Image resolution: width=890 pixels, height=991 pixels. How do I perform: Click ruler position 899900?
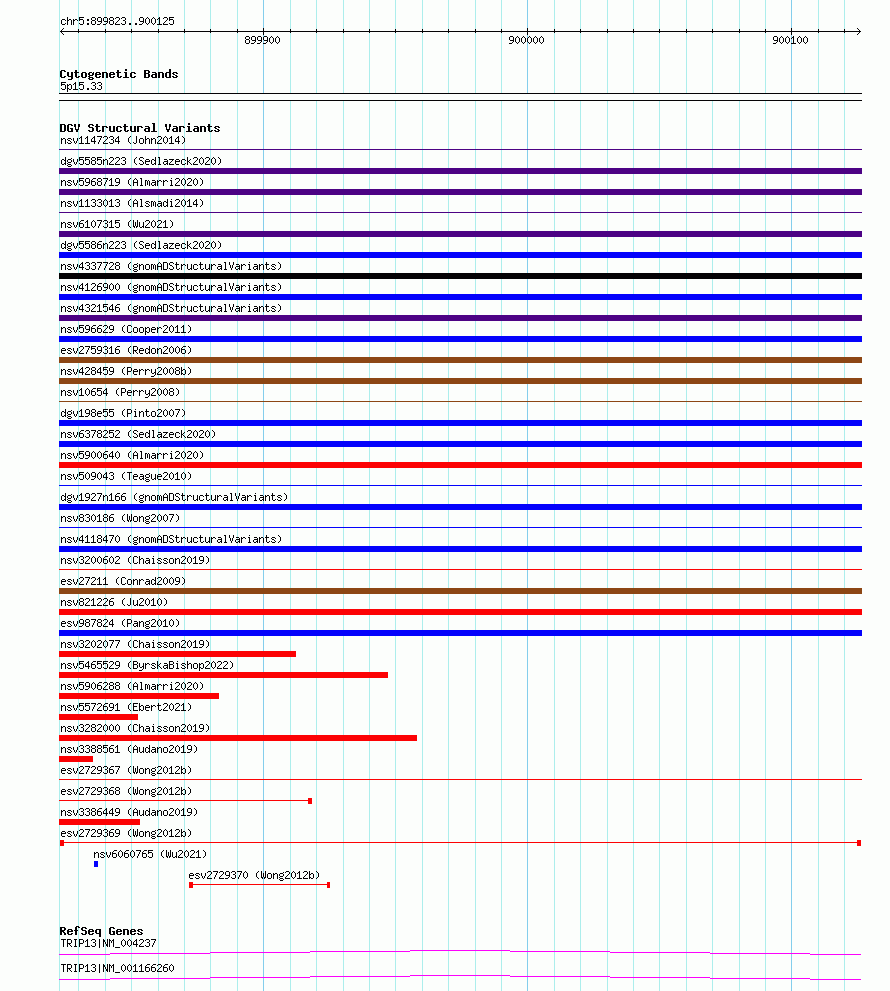[262, 40]
